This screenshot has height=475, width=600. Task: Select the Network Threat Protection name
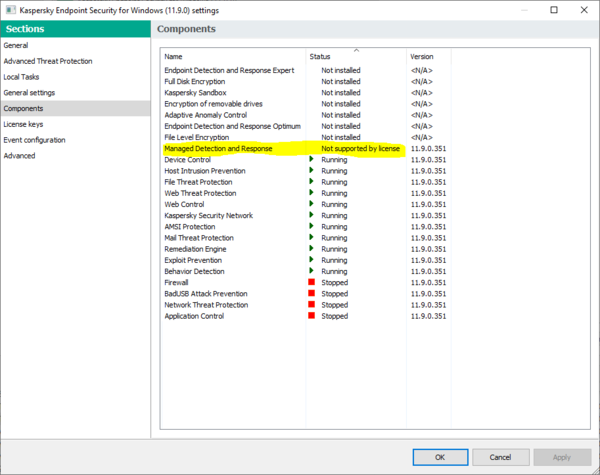coord(206,305)
